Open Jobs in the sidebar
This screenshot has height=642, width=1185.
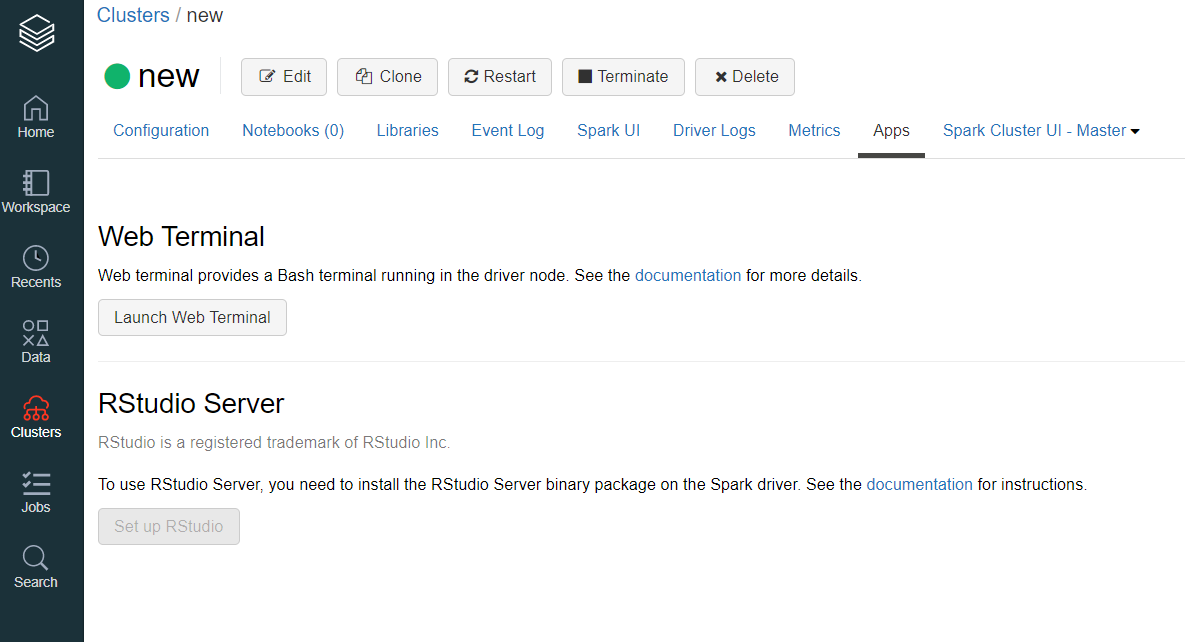[x=36, y=492]
